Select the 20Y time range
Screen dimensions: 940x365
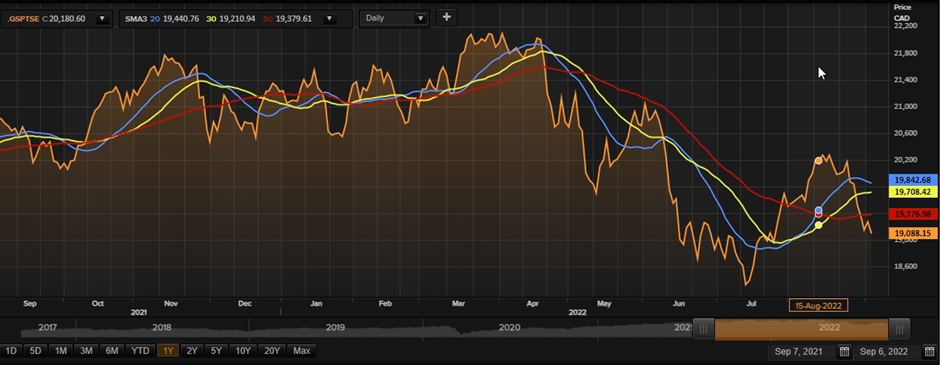[x=272, y=351]
